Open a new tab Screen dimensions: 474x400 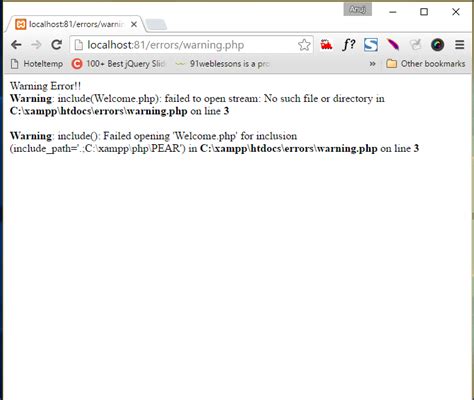156,25
